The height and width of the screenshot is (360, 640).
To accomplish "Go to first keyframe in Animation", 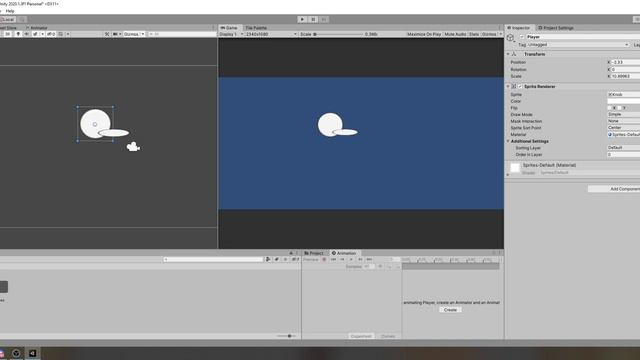I will [333, 260].
